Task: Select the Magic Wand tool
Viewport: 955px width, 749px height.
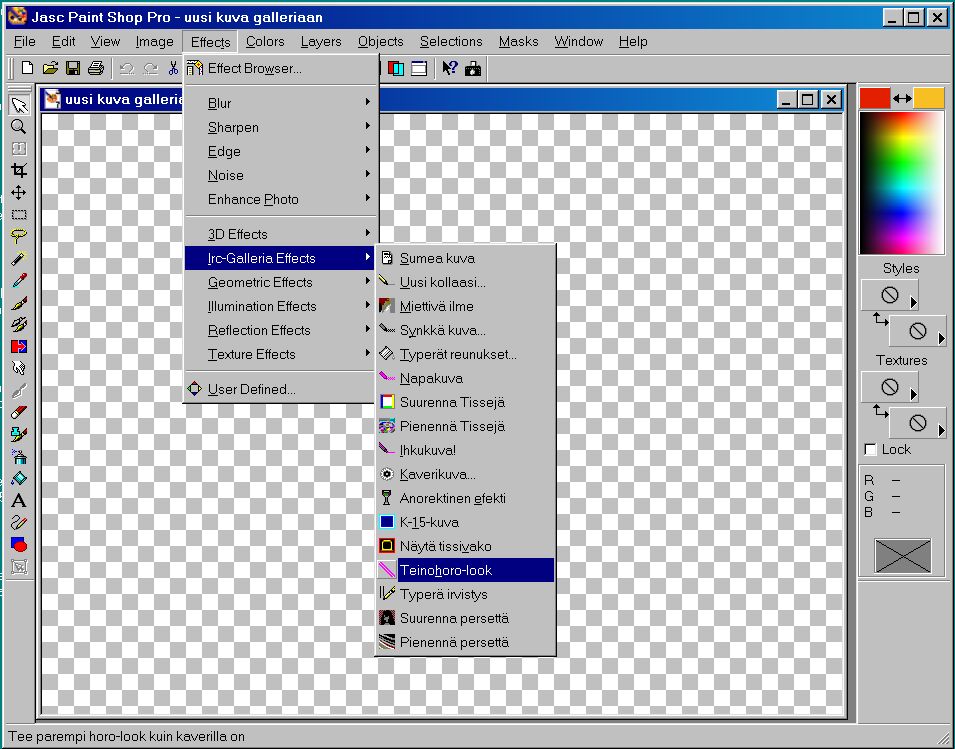Action: pos(19,258)
